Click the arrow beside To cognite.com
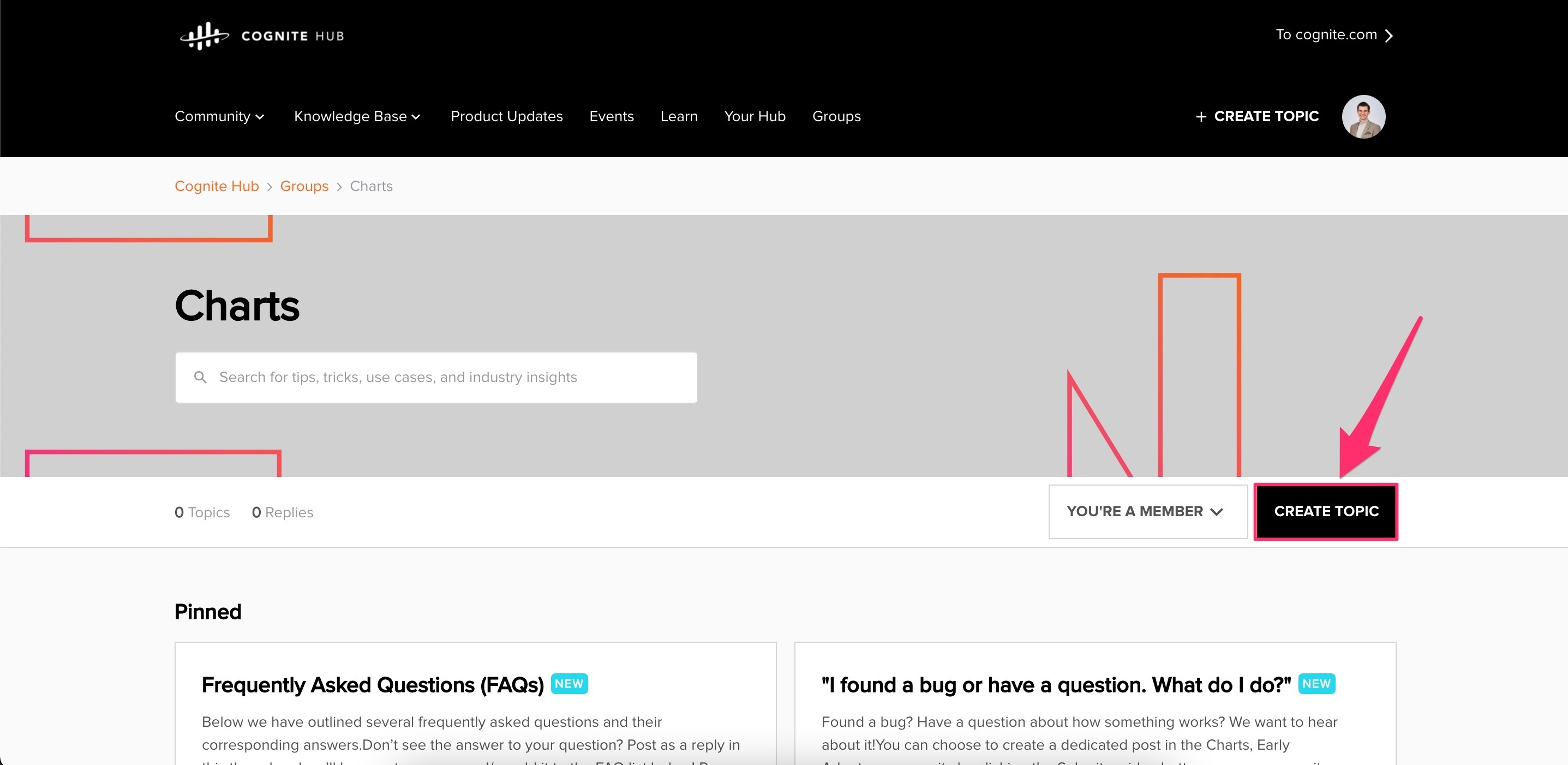The height and width of the screenshot is (765, 1568). tap(1389, 36)
